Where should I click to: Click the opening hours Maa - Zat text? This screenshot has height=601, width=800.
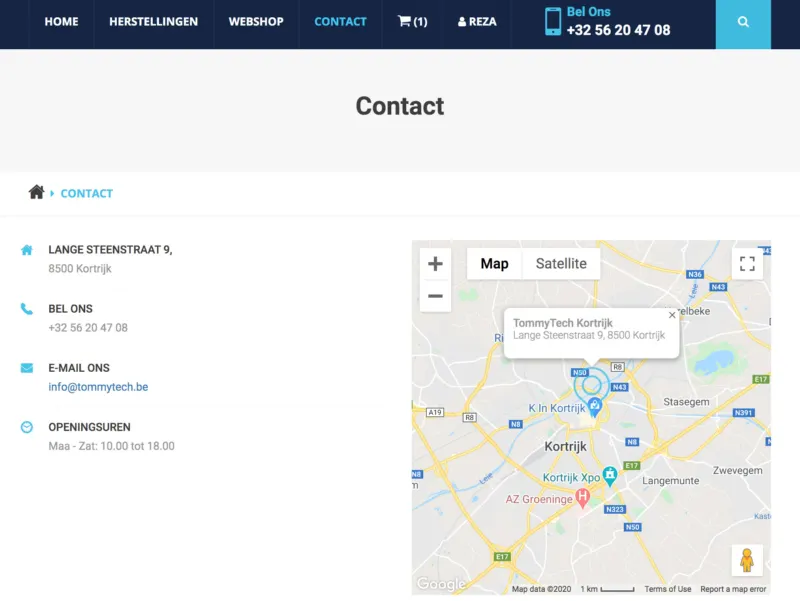[111, 446]
